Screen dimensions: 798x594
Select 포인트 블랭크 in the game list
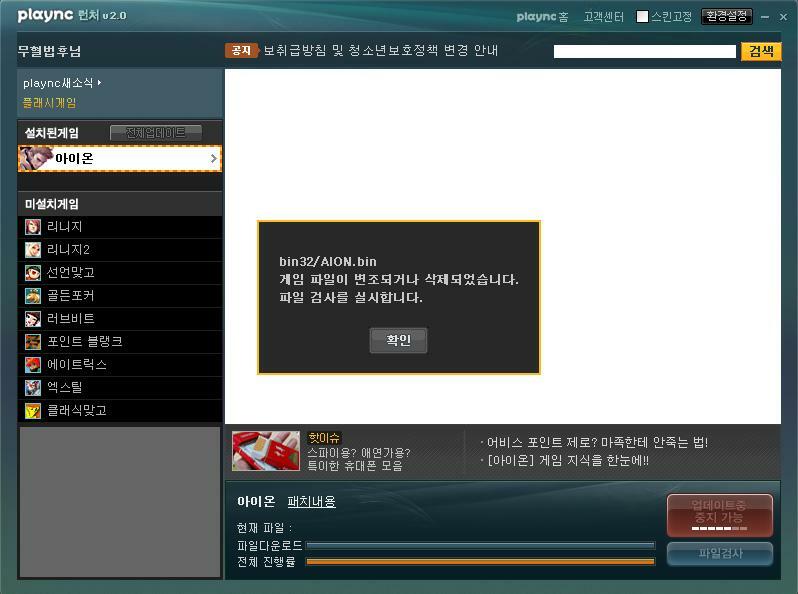coord(120,342)
